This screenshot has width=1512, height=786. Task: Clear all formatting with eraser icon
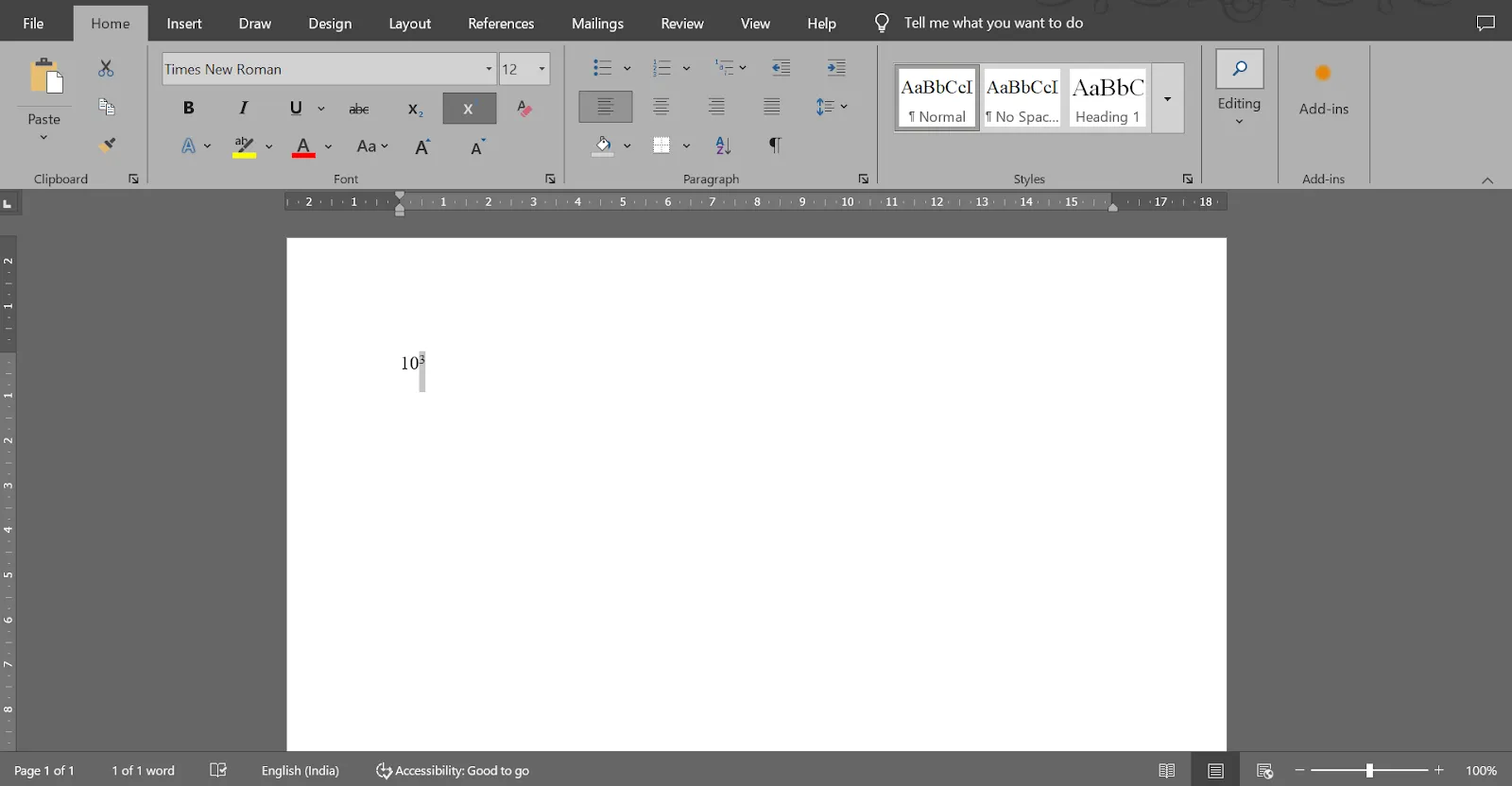pos(524,109)
